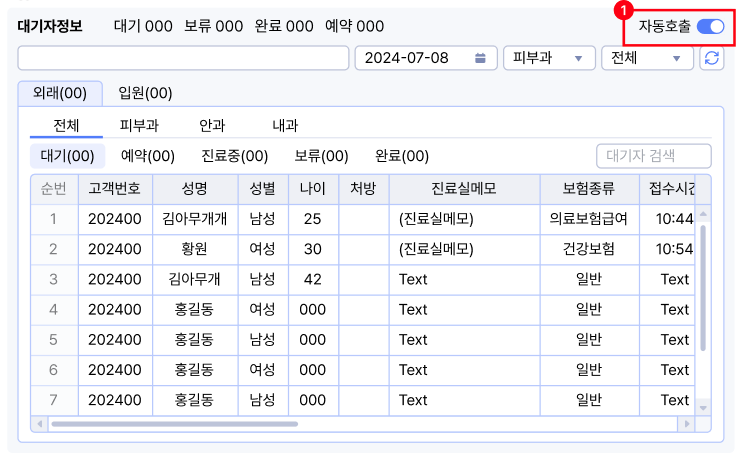Click the 성명 column header
Screen dimensions: 739x458
[195, 189]
